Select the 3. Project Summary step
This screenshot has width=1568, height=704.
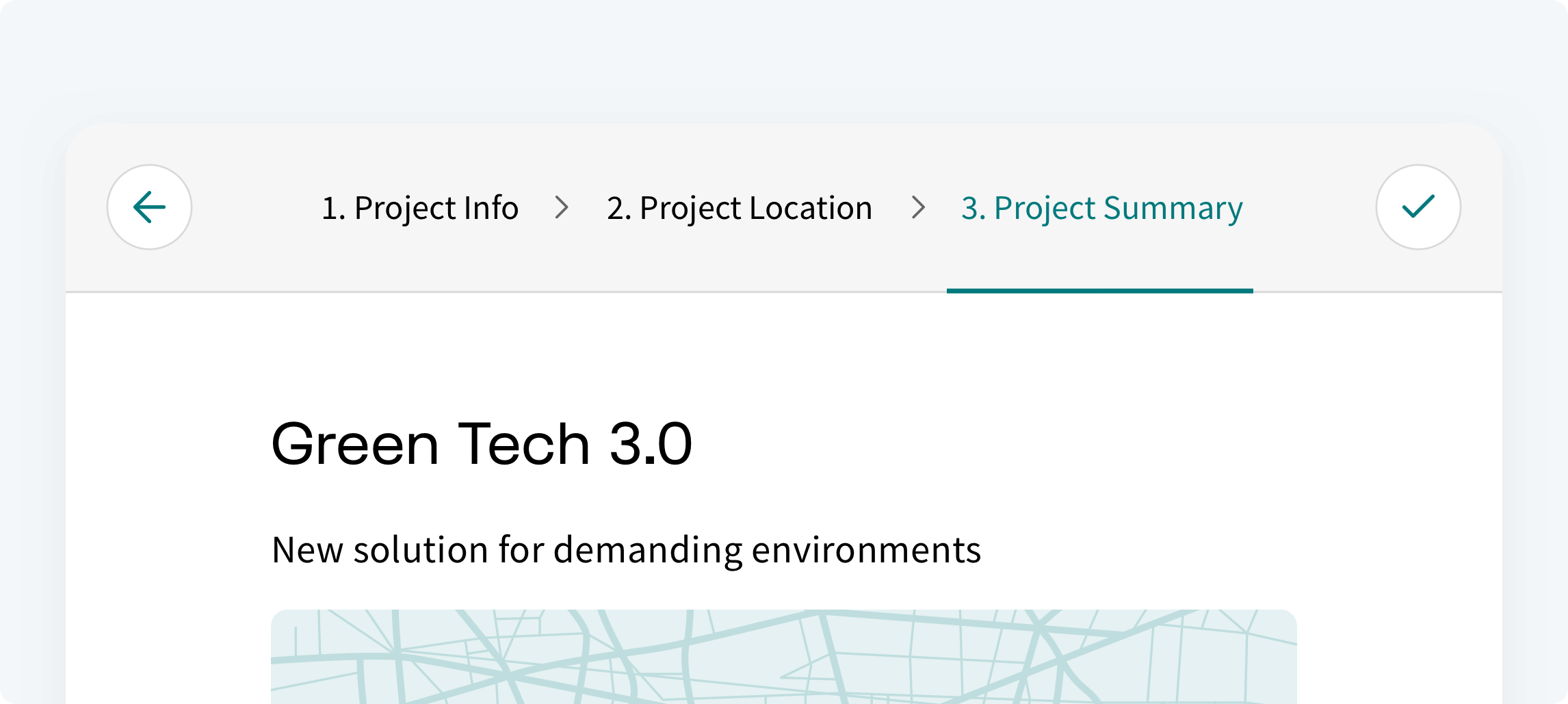[x=1101, y=208]
